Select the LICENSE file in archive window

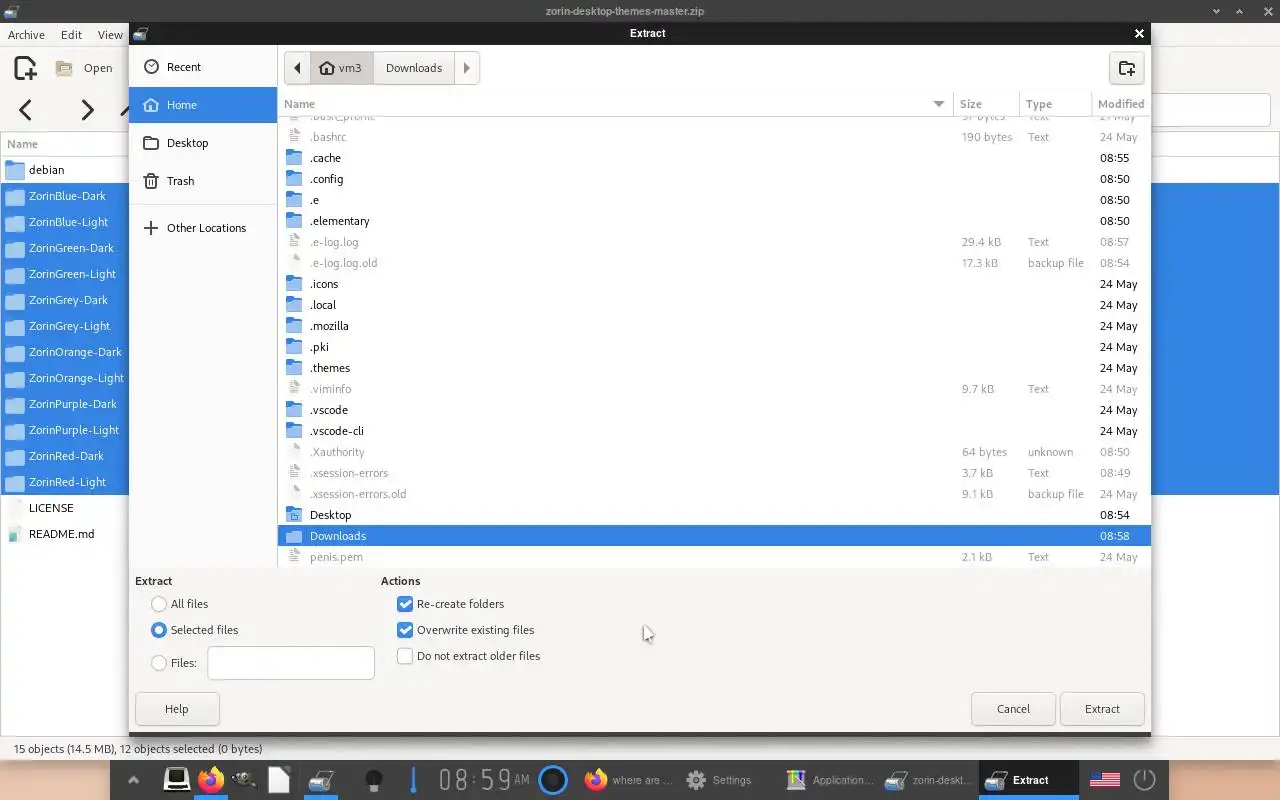[x=65, y=508]
